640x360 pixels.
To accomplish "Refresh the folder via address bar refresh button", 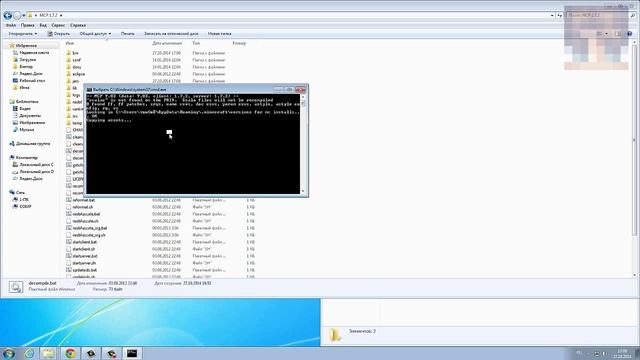I will click(x=560, y=16).
